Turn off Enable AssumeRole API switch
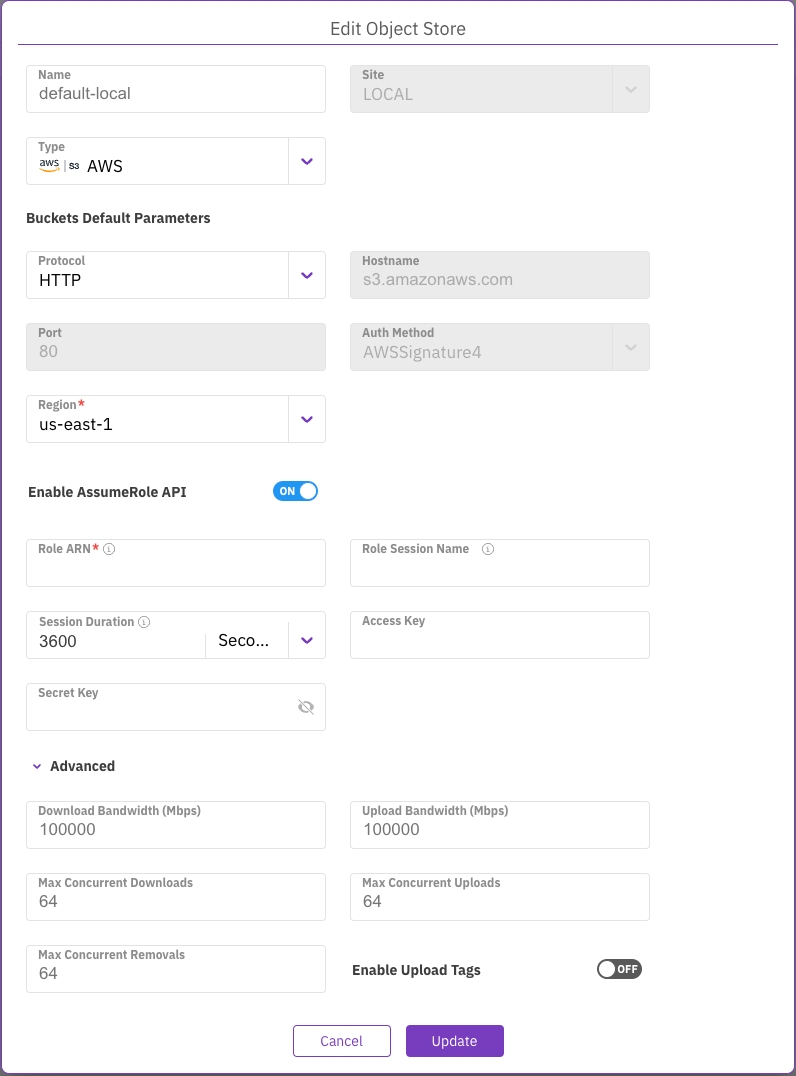Image resolution: width=796 pixels, height=1076 pixels. point(295,491)
